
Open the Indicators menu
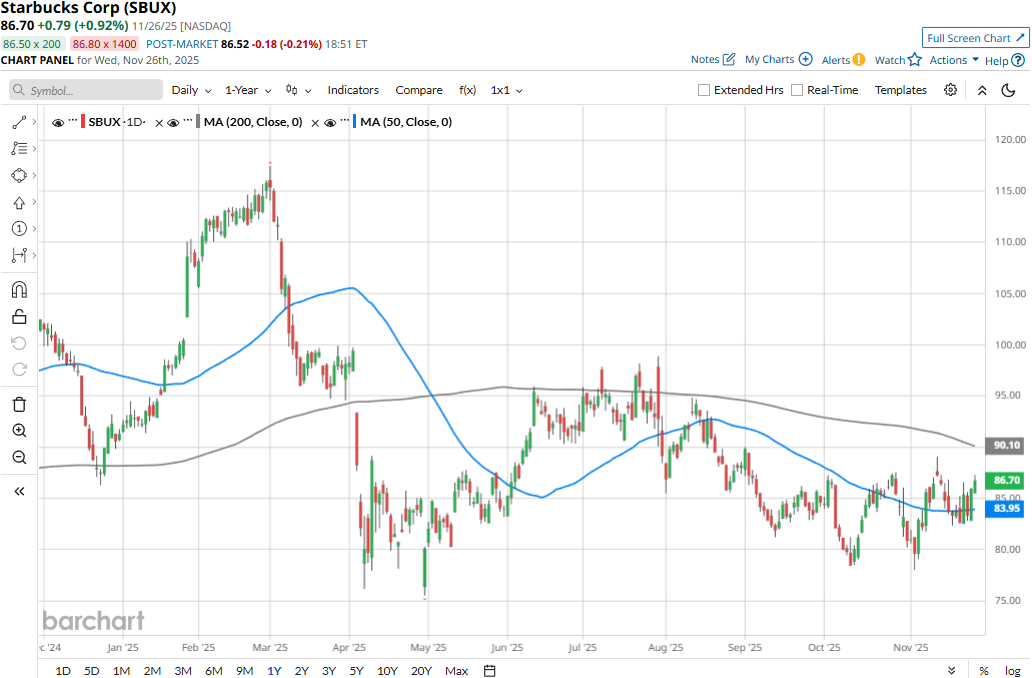353,90
